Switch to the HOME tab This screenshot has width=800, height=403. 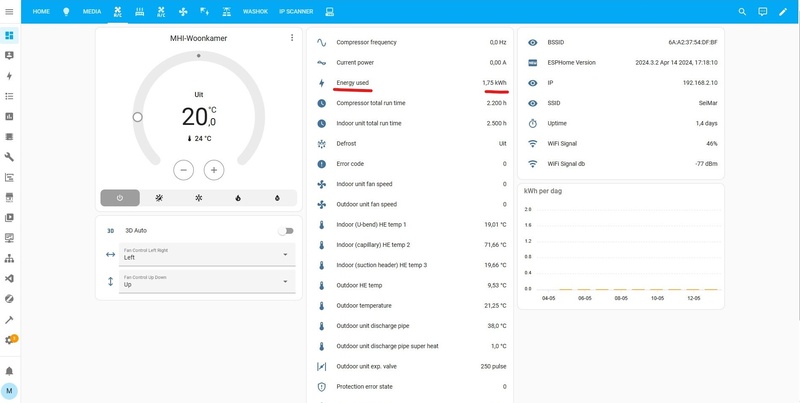(41, 11)
